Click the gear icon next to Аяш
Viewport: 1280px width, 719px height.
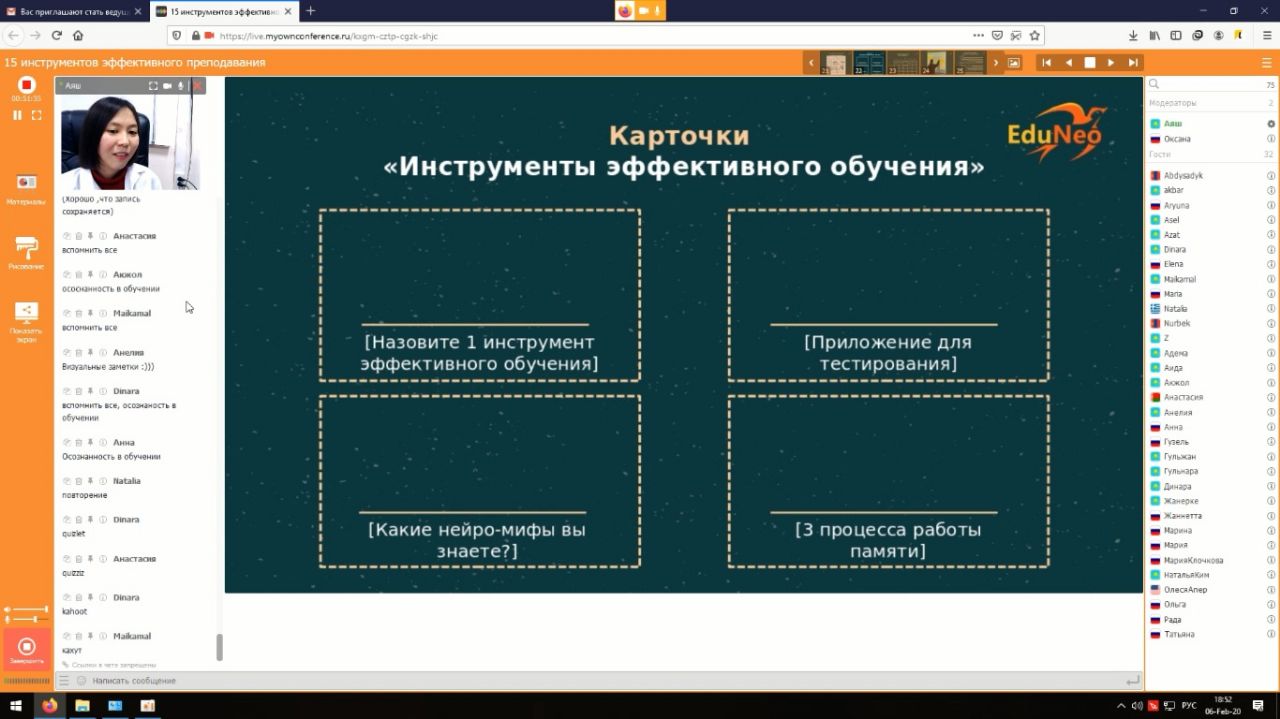coord(1271,124)
